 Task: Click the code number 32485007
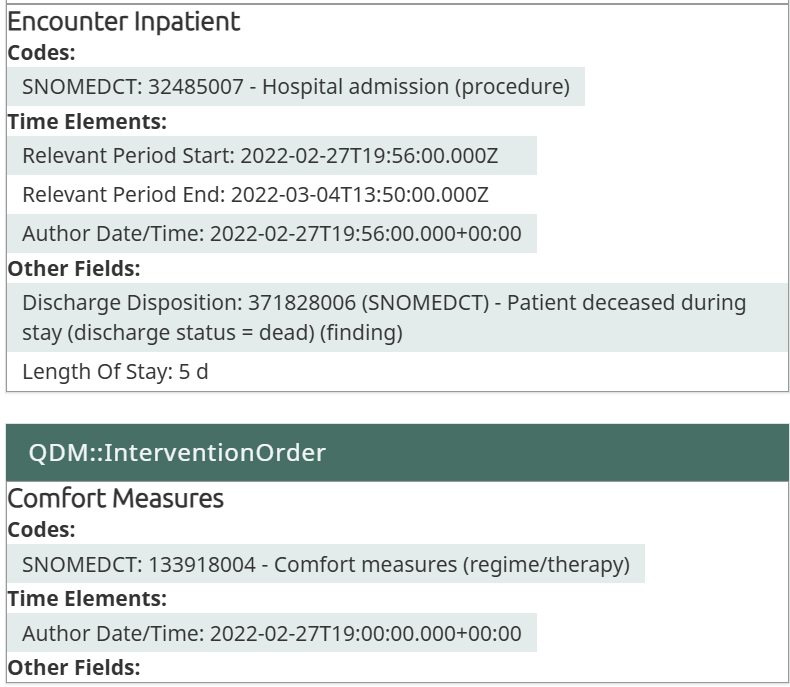[x=196, y=87]
